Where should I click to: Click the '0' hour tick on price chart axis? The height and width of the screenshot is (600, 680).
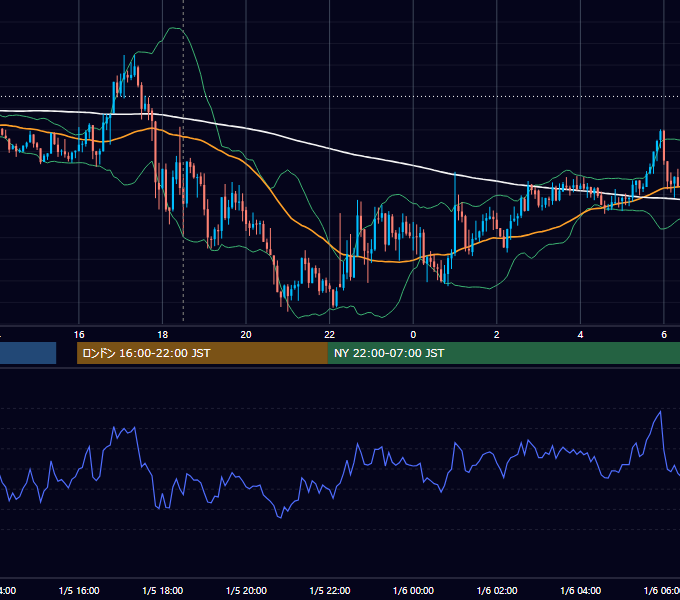413,335
